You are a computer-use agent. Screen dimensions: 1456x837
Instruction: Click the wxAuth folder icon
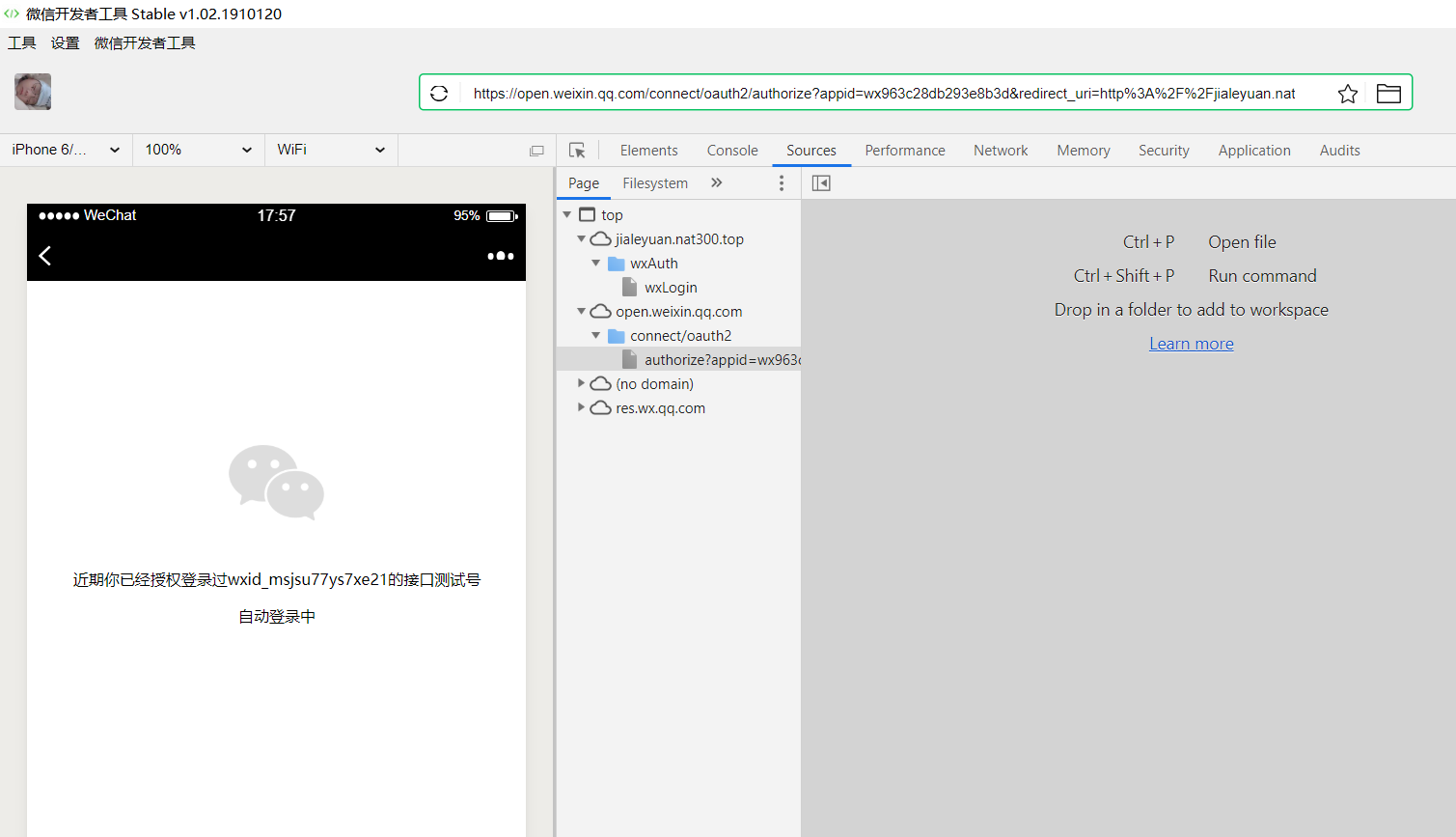[x=617, y=264]
